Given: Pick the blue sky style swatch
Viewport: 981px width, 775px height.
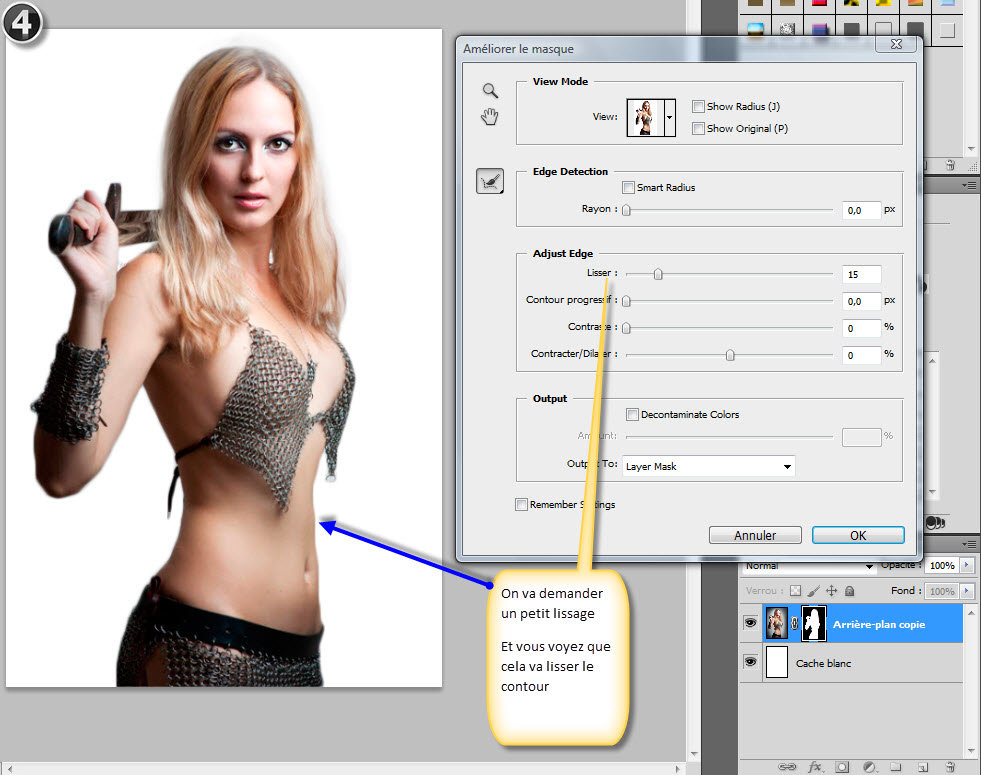Looking at the screenshot, I should point(755,29).
